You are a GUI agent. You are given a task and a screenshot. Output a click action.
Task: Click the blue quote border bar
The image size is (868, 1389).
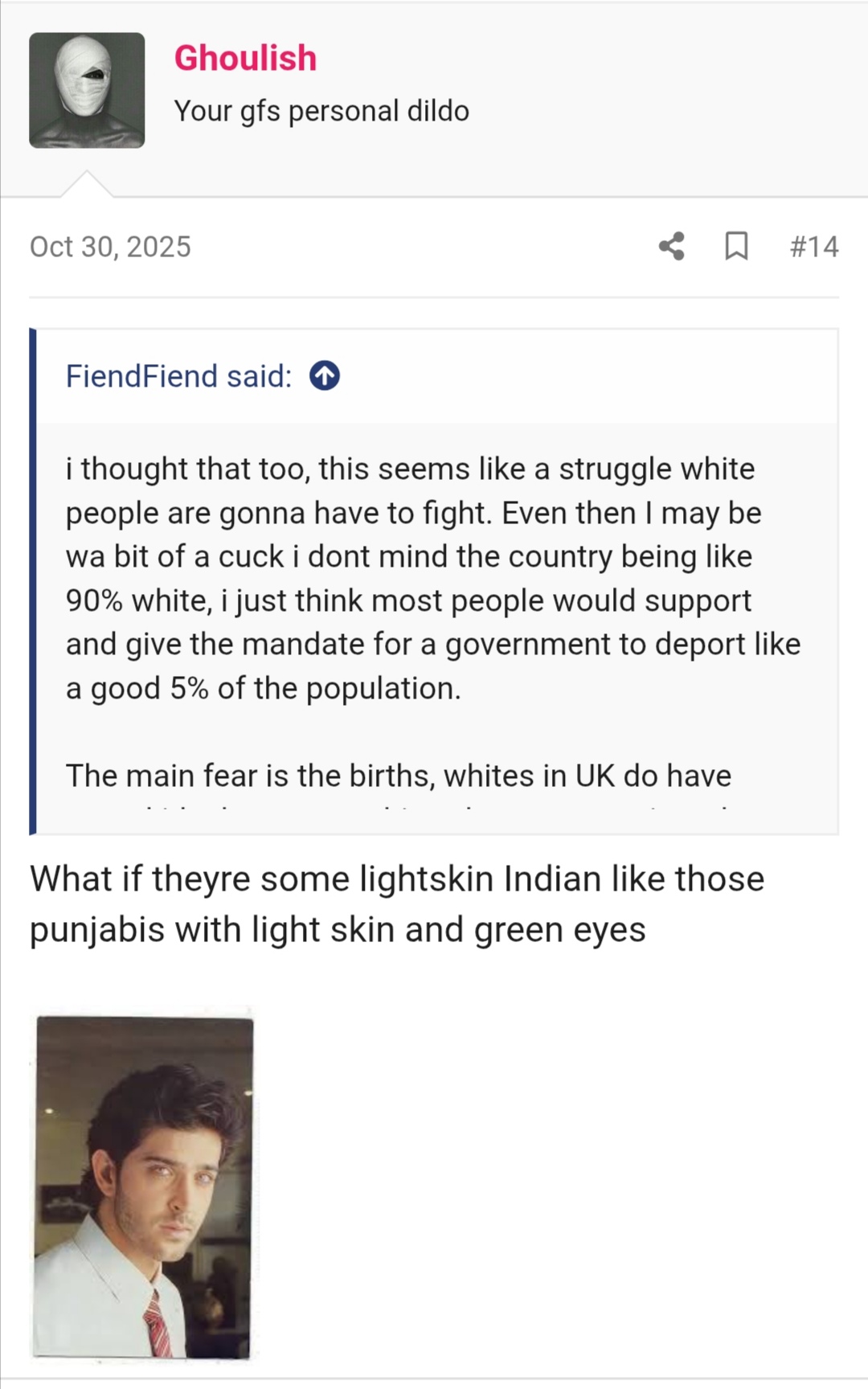point(33,580)
